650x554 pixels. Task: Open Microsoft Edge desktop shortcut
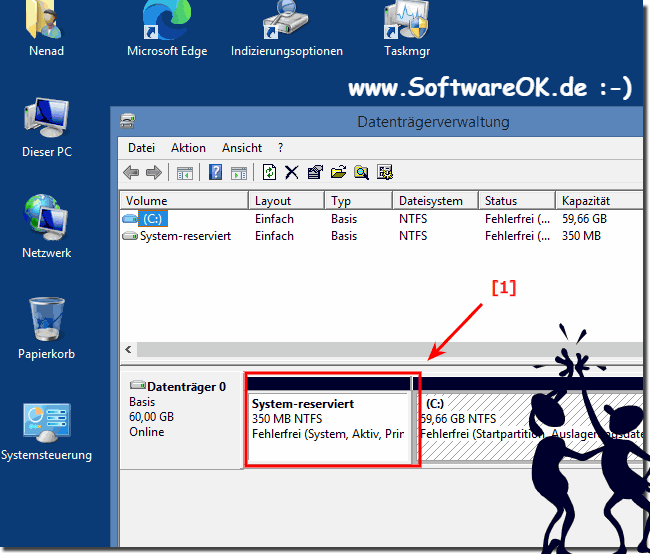[x=167, y=29]
